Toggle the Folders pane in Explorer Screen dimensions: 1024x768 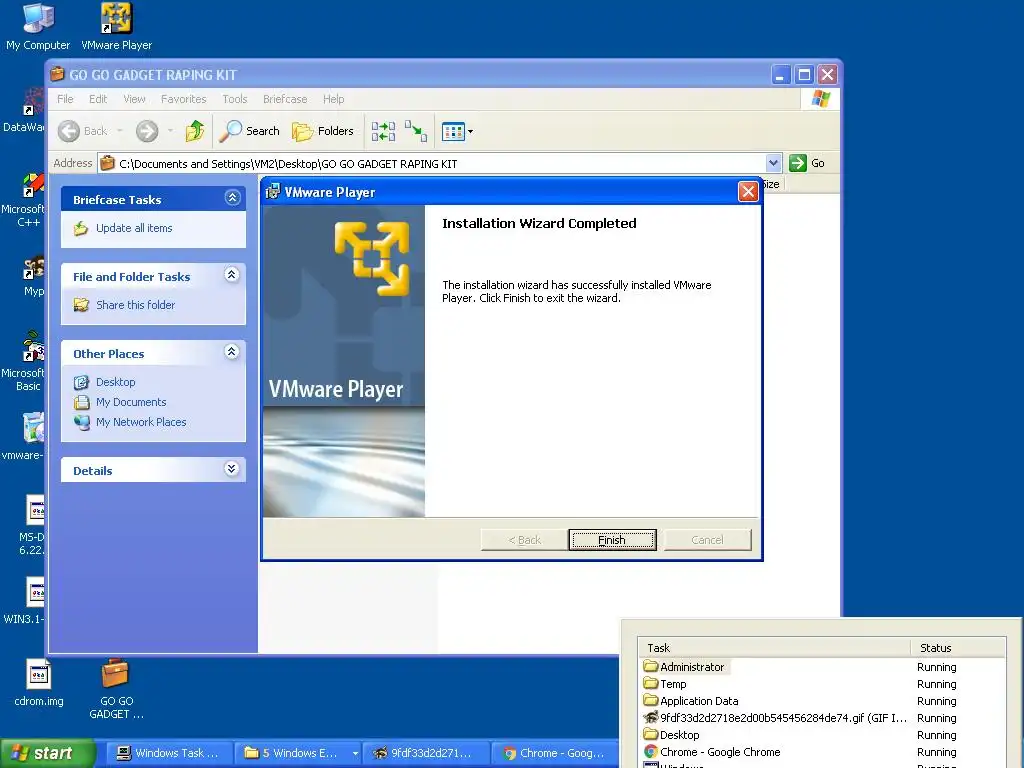323,131
